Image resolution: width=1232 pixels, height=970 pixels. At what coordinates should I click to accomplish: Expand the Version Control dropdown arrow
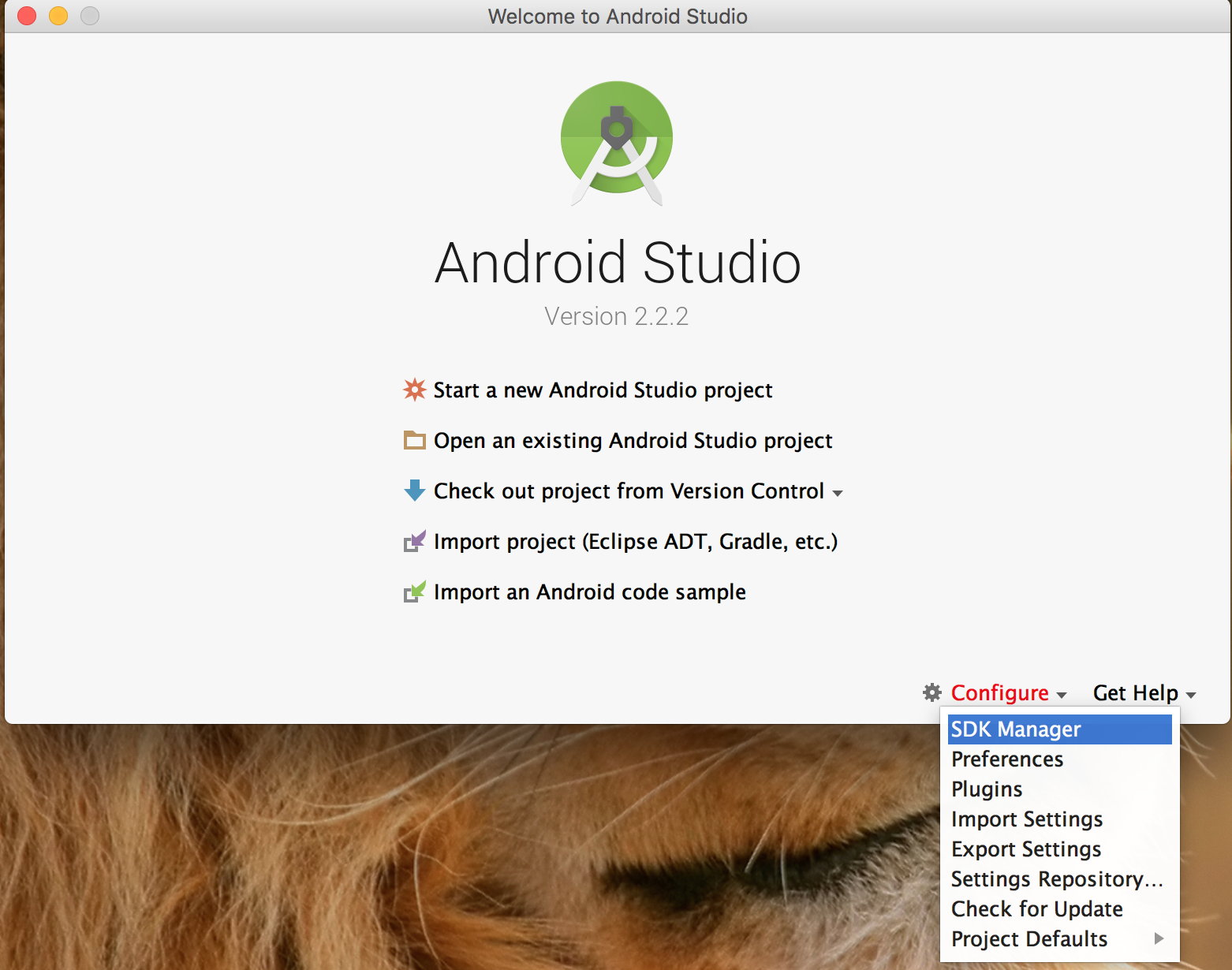838,494
